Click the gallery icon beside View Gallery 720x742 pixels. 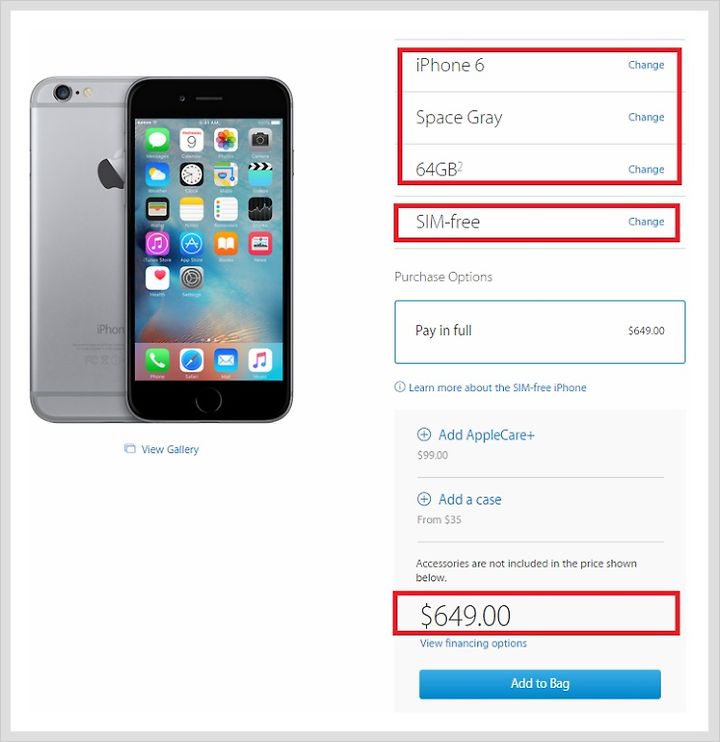point(130,449)
